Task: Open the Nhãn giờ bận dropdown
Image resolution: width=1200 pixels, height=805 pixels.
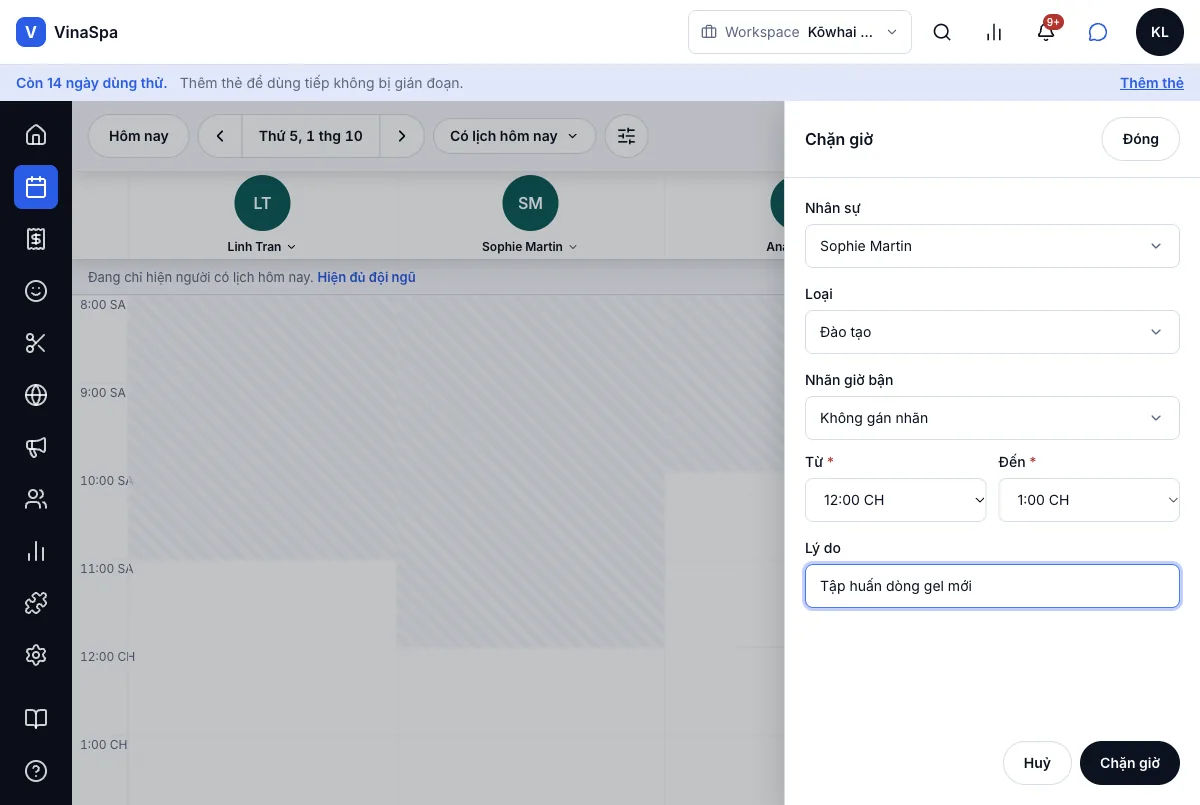Action: click(992, 418)
